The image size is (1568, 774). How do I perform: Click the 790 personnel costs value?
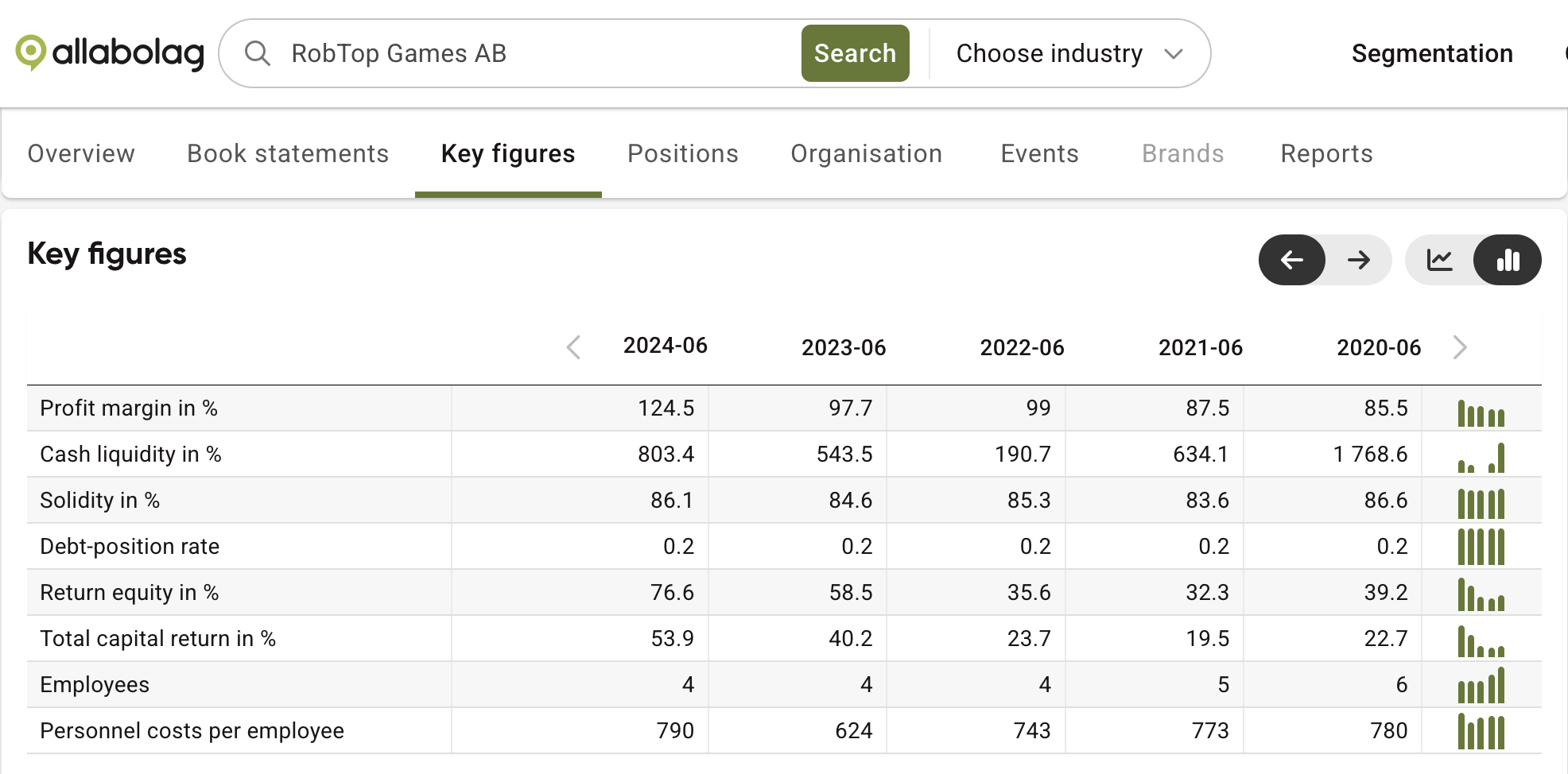tap(676, 731)
